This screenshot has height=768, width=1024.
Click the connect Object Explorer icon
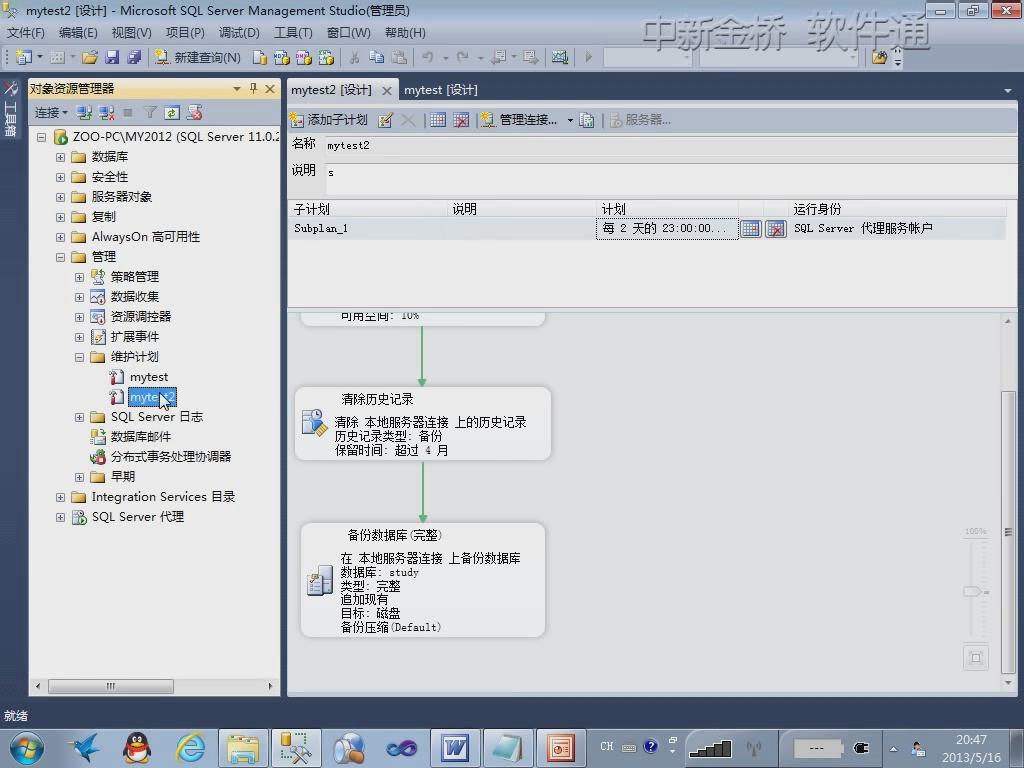click(84, 113)
